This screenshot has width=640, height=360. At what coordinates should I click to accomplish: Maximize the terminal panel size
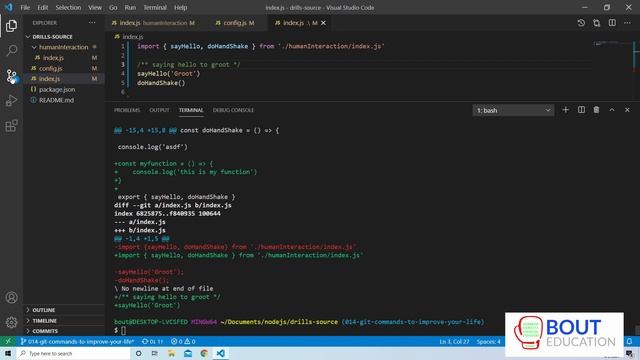pyautogui.click(x=612, y=110)
